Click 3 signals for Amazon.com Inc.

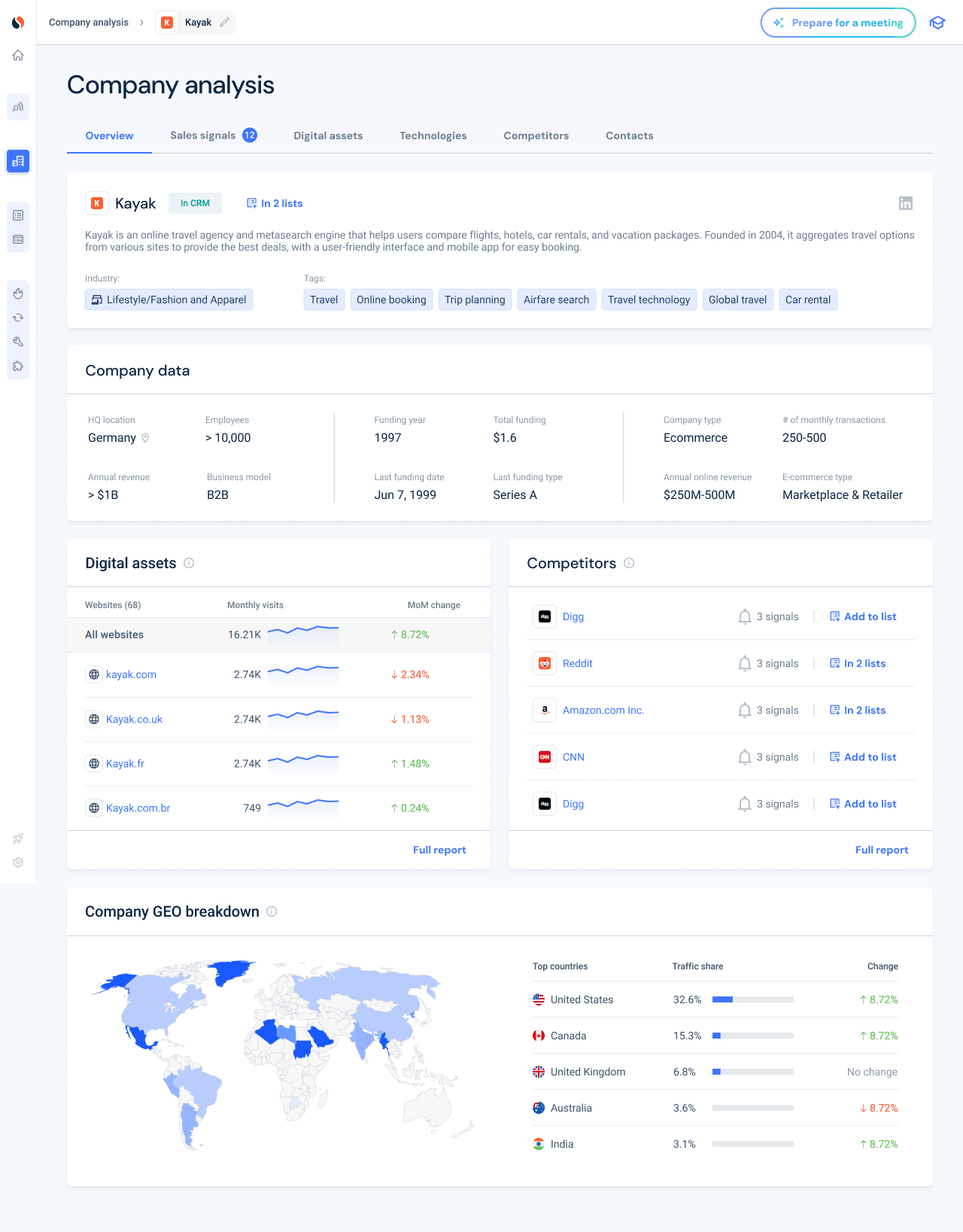(777, 710)
